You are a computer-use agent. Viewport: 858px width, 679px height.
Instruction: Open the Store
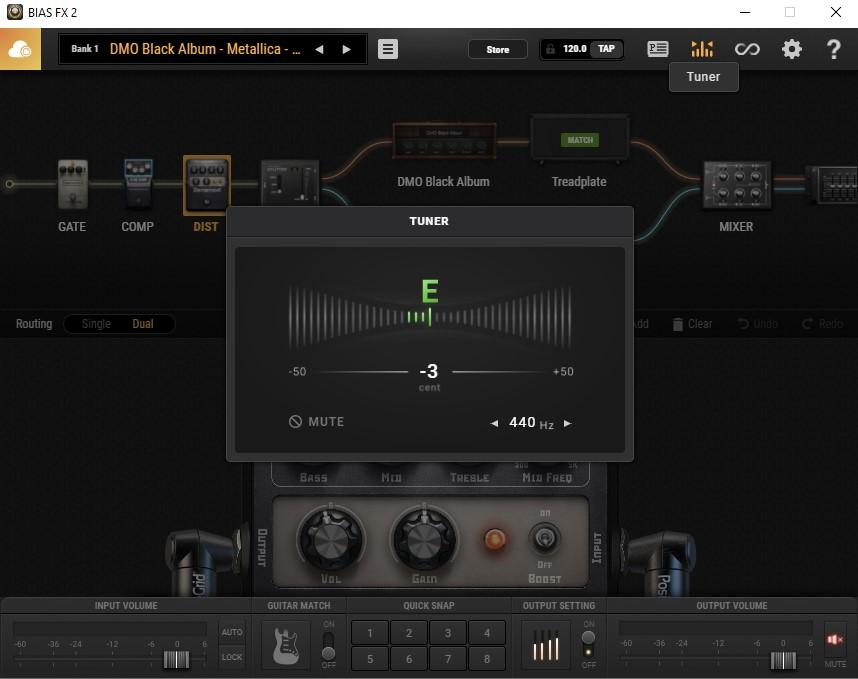click(x=497, y=49)
